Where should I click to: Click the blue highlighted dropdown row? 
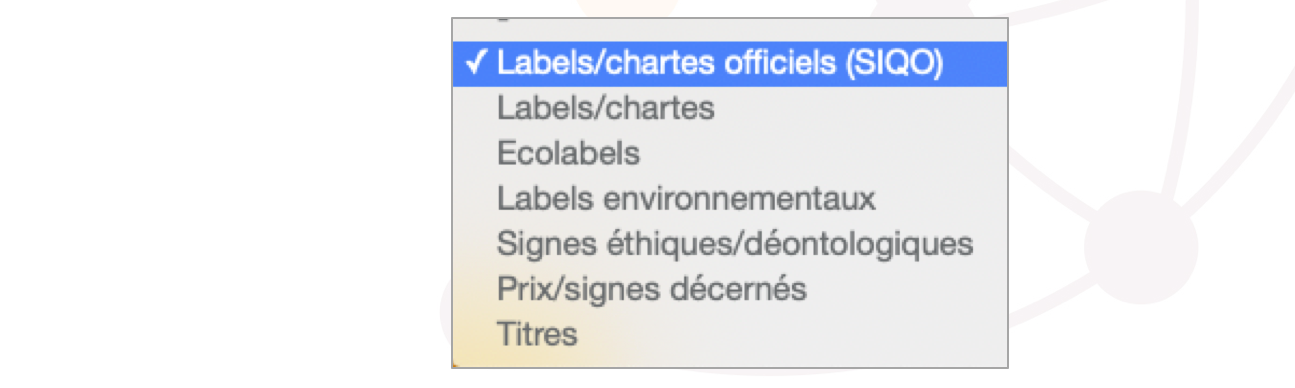click(x=730, y=63)
